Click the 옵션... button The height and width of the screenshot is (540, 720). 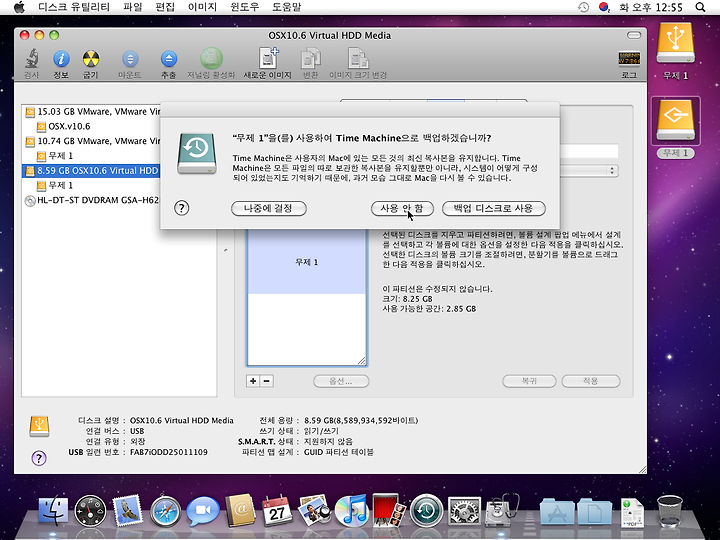(341, 381)
